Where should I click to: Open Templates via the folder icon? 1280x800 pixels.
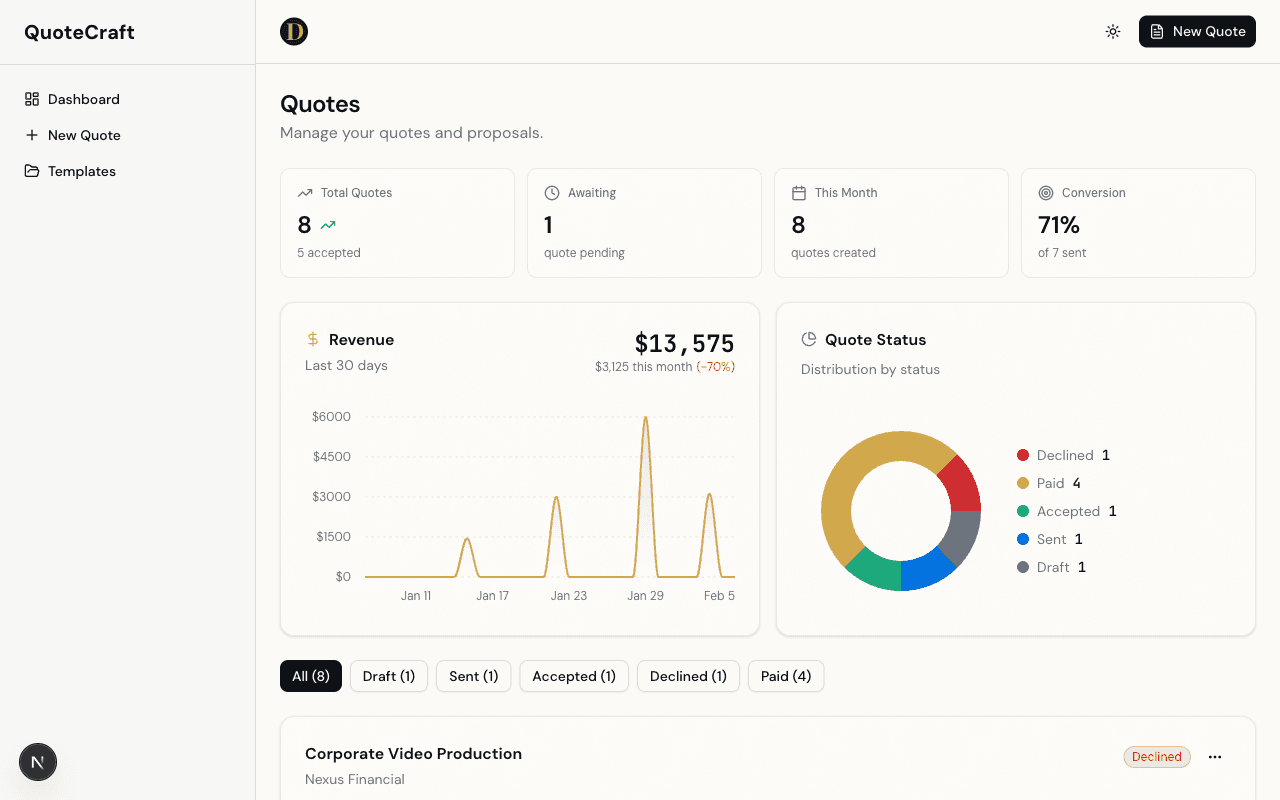tap(33, 170)
